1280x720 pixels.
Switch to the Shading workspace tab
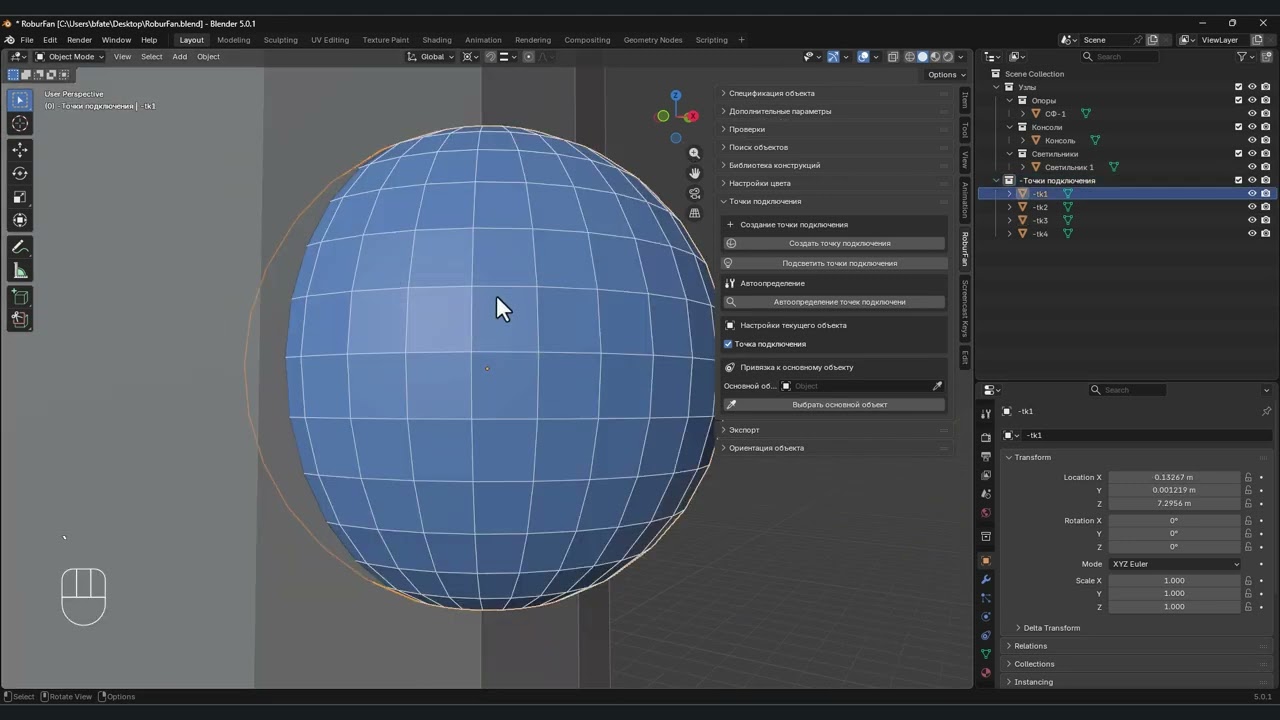pyautogui.click(x=437, y=40)
